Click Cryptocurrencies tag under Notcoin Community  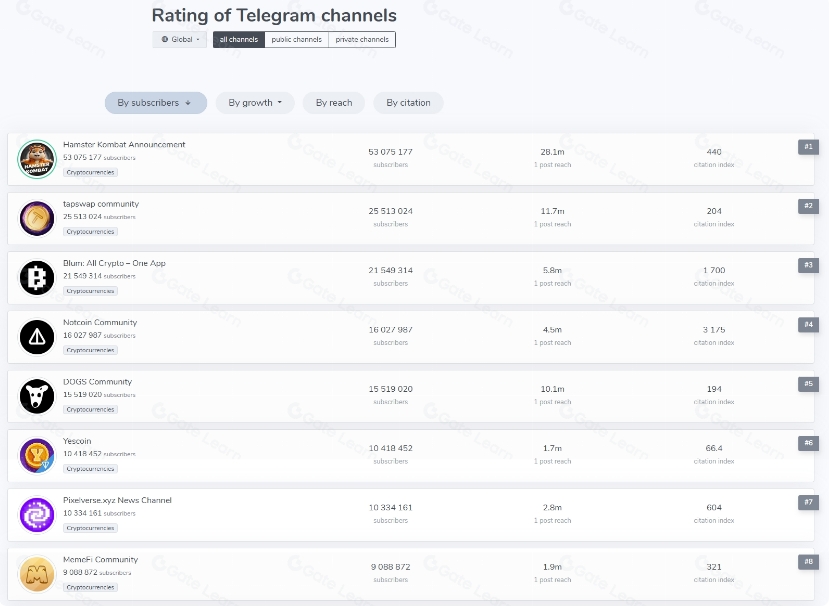pos(90,350)
